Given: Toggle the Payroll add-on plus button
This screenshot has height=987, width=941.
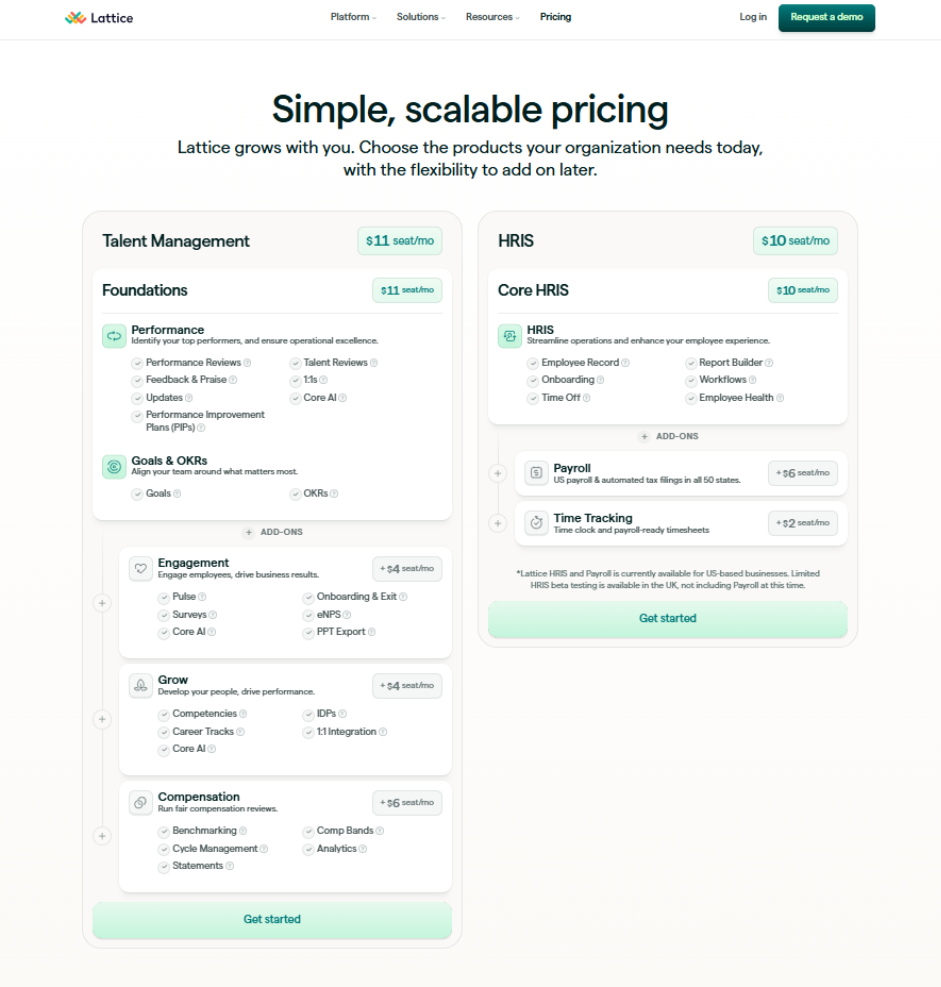Looking at the screenshot, I should click(x=498, y=473).
